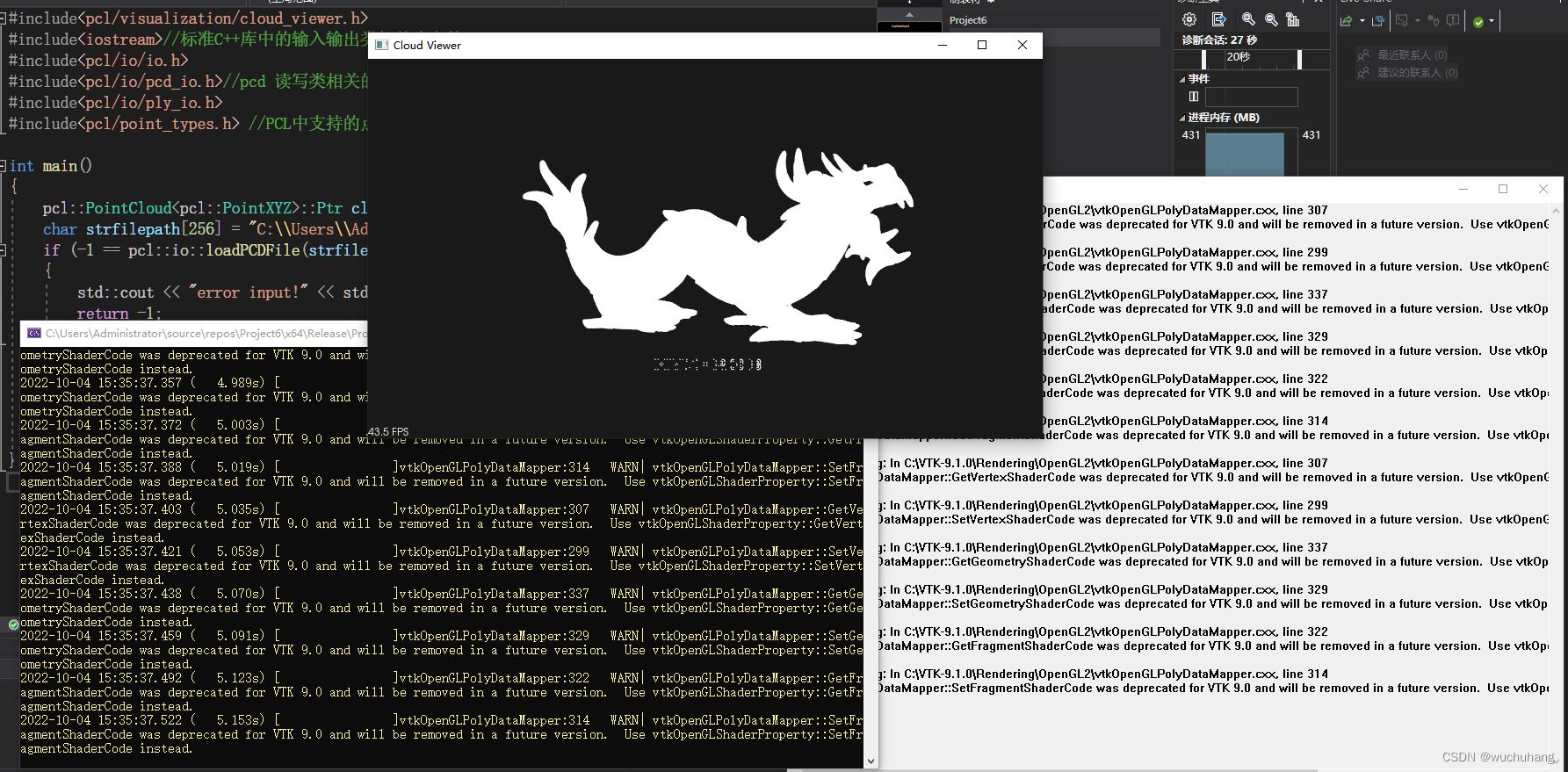Screen dimensions: 1568x772
Task: Click the cloud_viewer.h include line
Action: point(188,18)
